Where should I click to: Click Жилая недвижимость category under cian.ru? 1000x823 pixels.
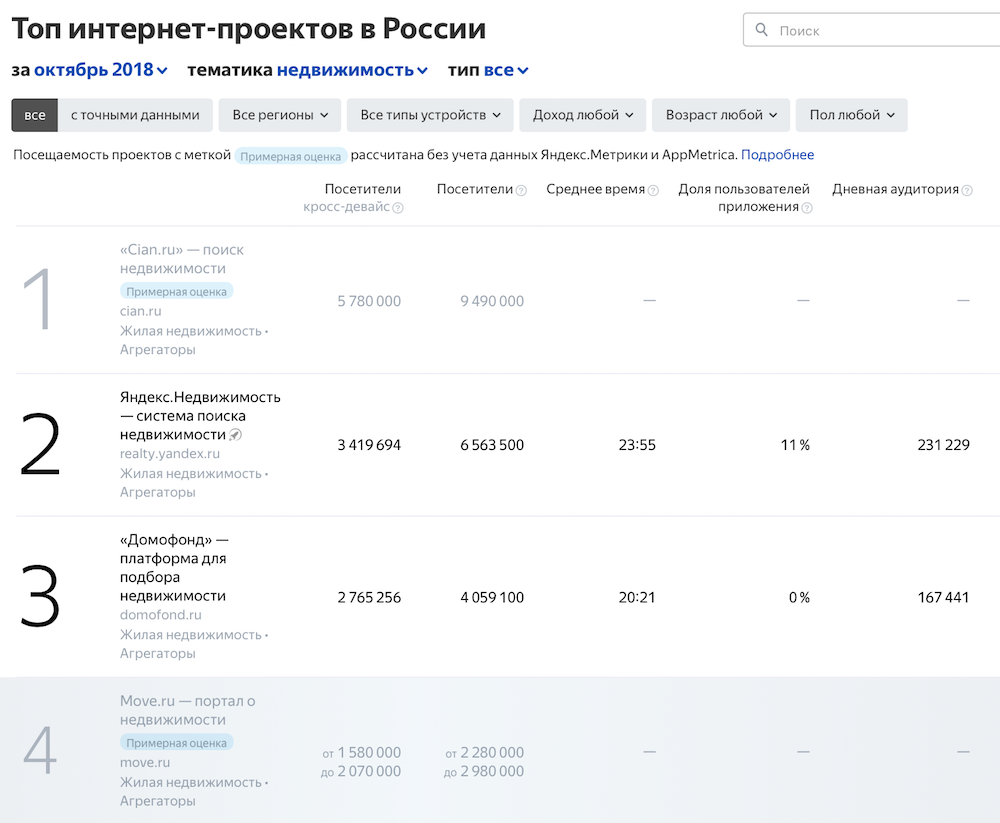191,331
